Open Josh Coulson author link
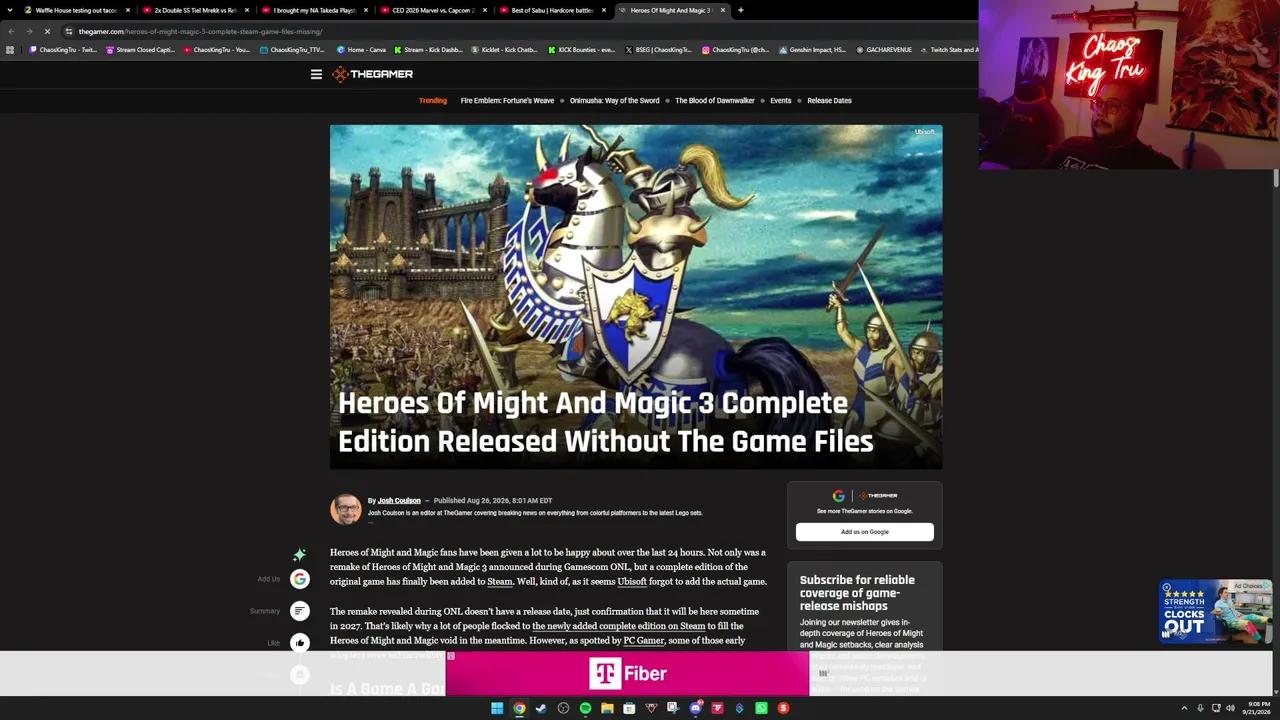Viewport: 1280px width, 720px height. pos(399,500)
